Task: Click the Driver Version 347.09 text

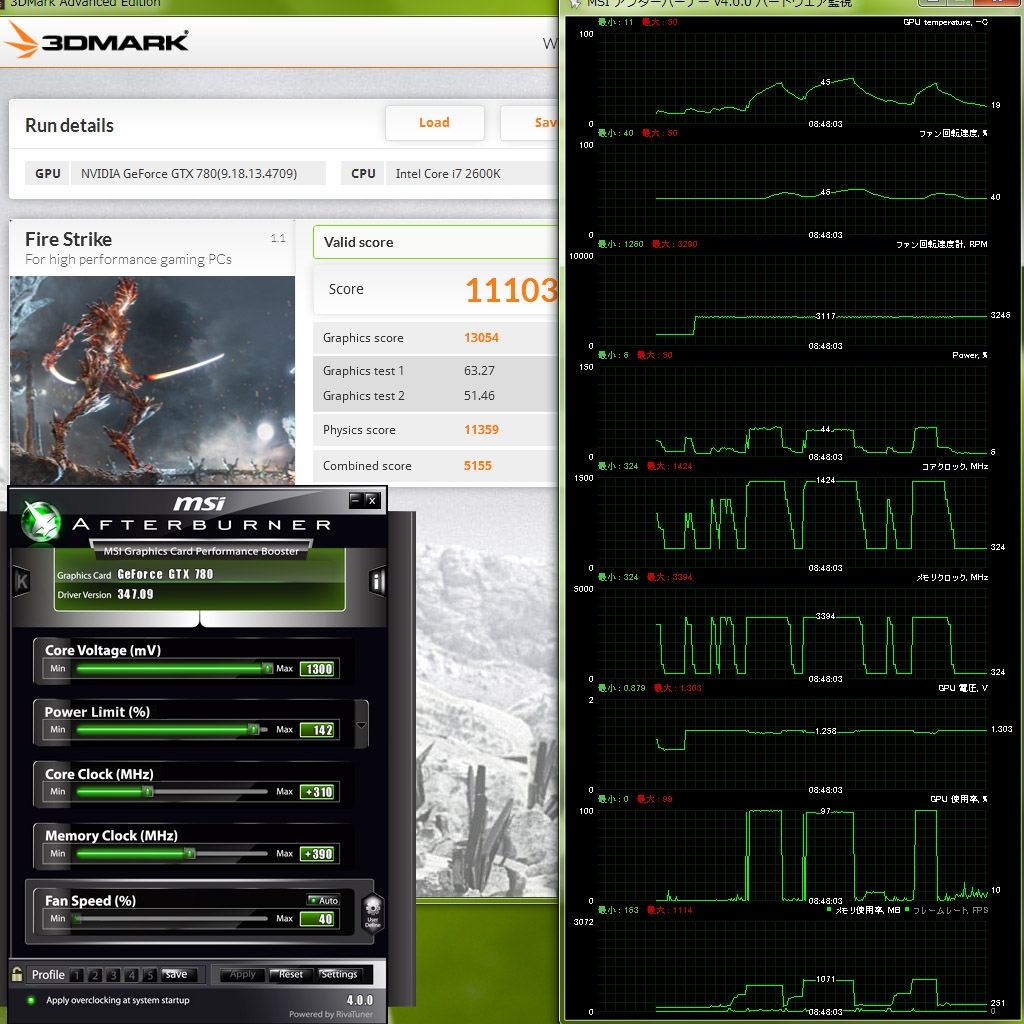Action: point(105,594)
